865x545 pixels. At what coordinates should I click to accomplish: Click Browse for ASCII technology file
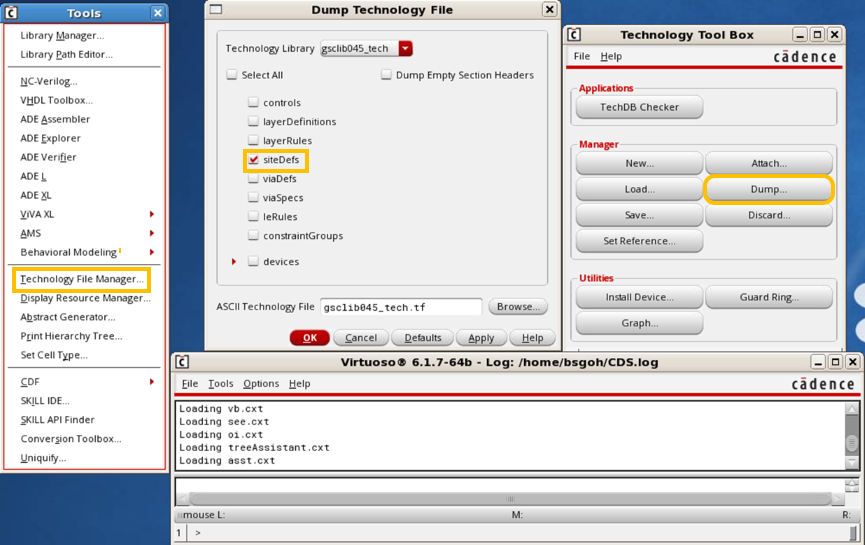click(x=518, y=307)
